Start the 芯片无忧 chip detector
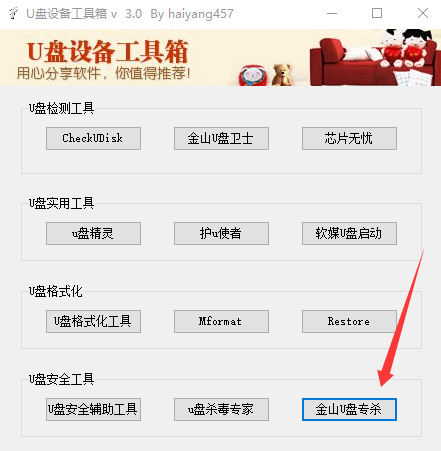The height and width of the screenshot is (451, 441). pyautogui.click(x=349, y=138)
